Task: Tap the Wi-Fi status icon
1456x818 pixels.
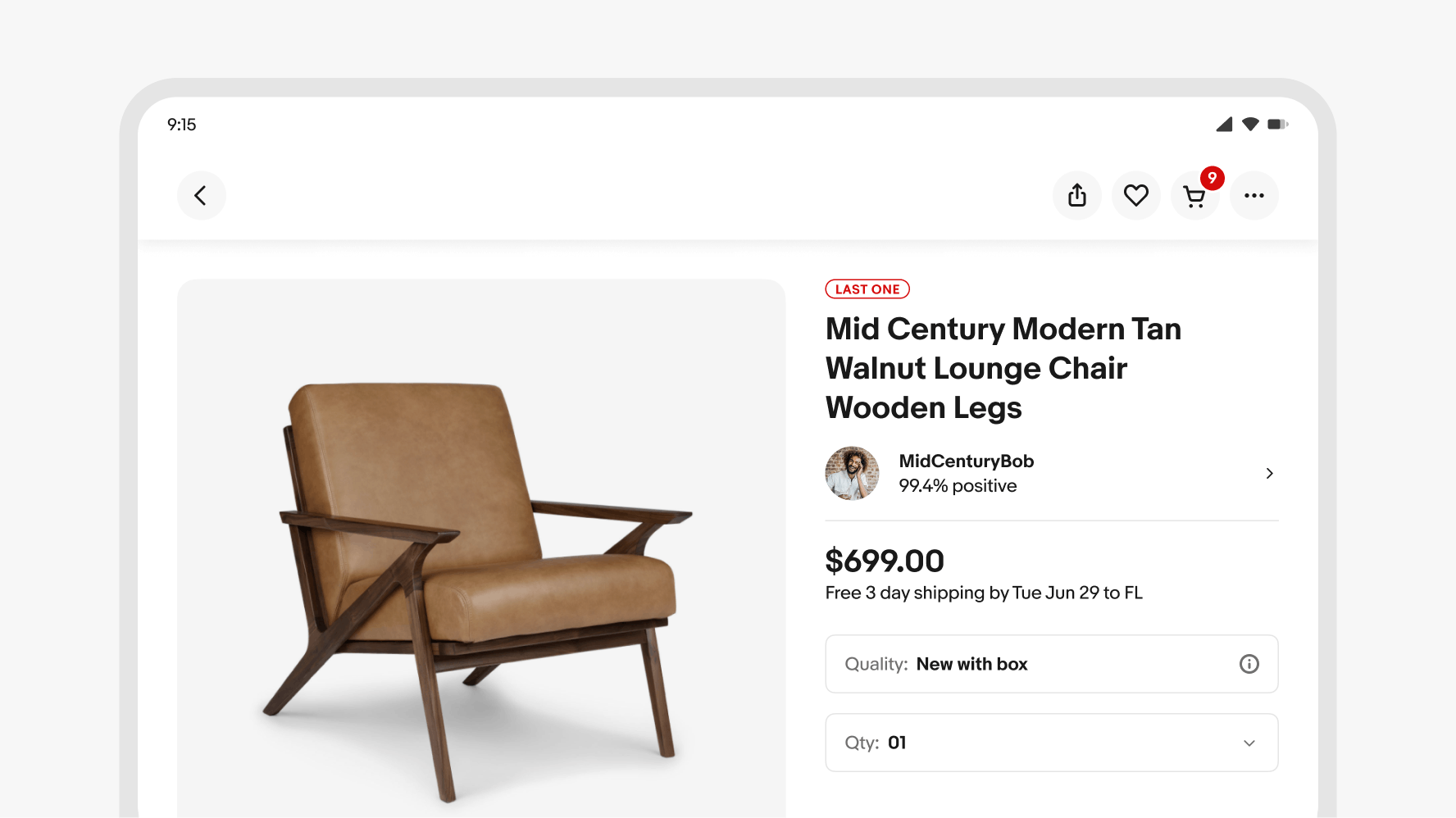Action: (x=1249, y=125)
